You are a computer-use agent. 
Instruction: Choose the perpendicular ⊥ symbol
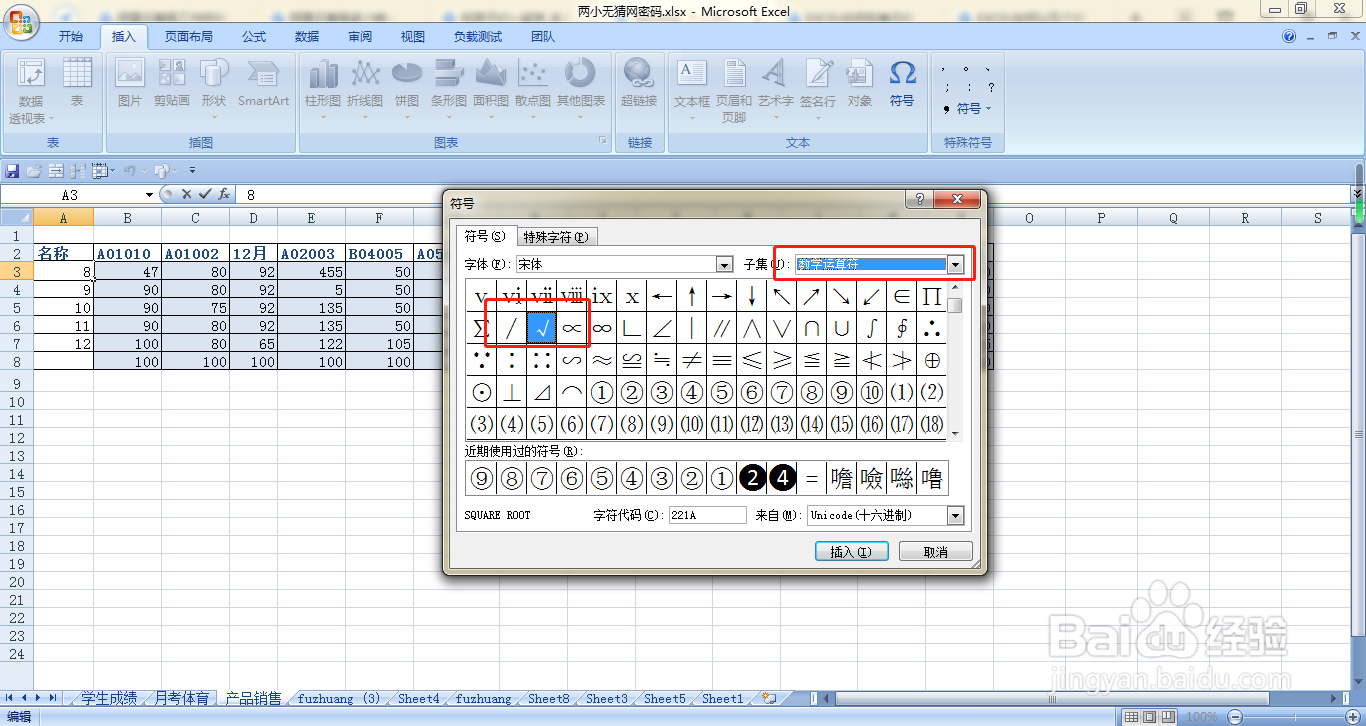[x=511, y=392]
